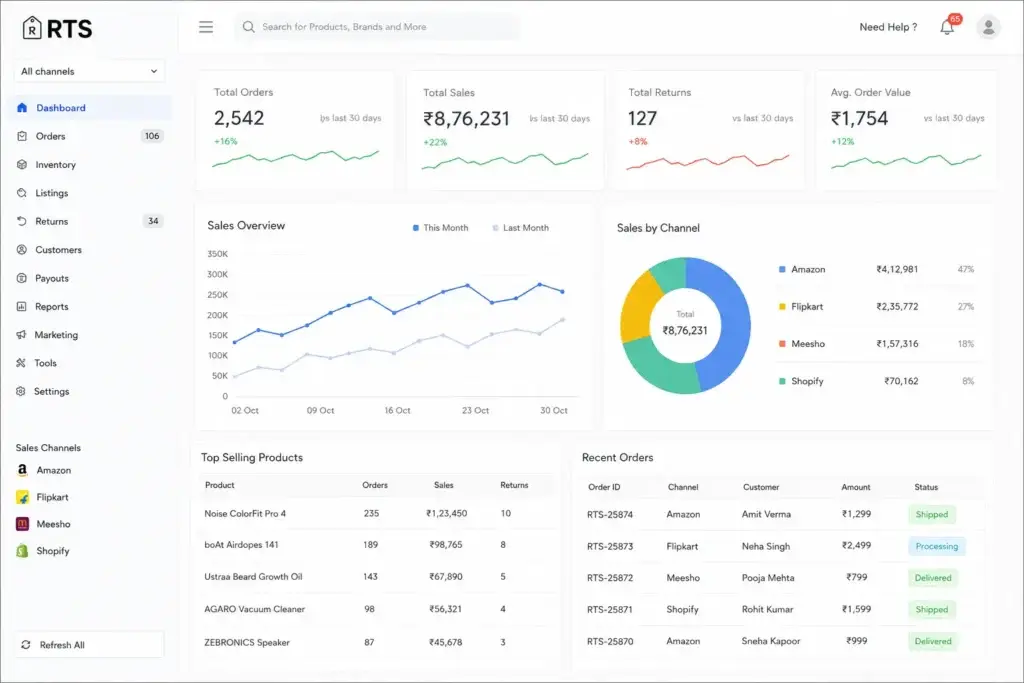Select the Noise ColorFit Pro 4 product
Screen dimensions: 1024x683
coord(245,513)
